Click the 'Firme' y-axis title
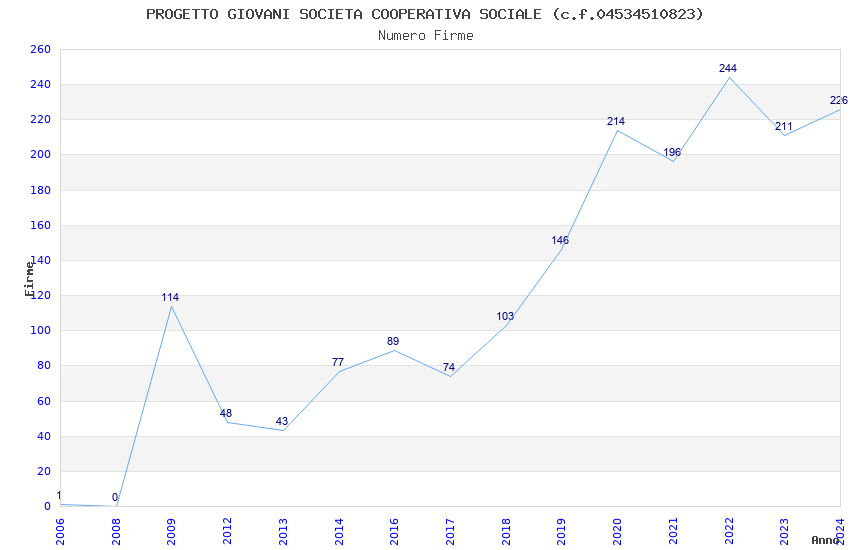 coord(29,279)
